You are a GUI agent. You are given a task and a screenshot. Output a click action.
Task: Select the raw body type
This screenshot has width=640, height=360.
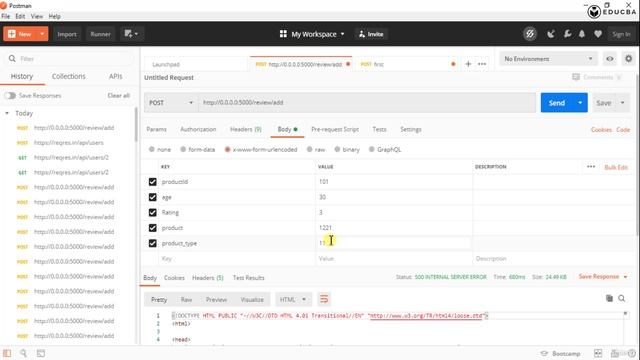(310, 149)
